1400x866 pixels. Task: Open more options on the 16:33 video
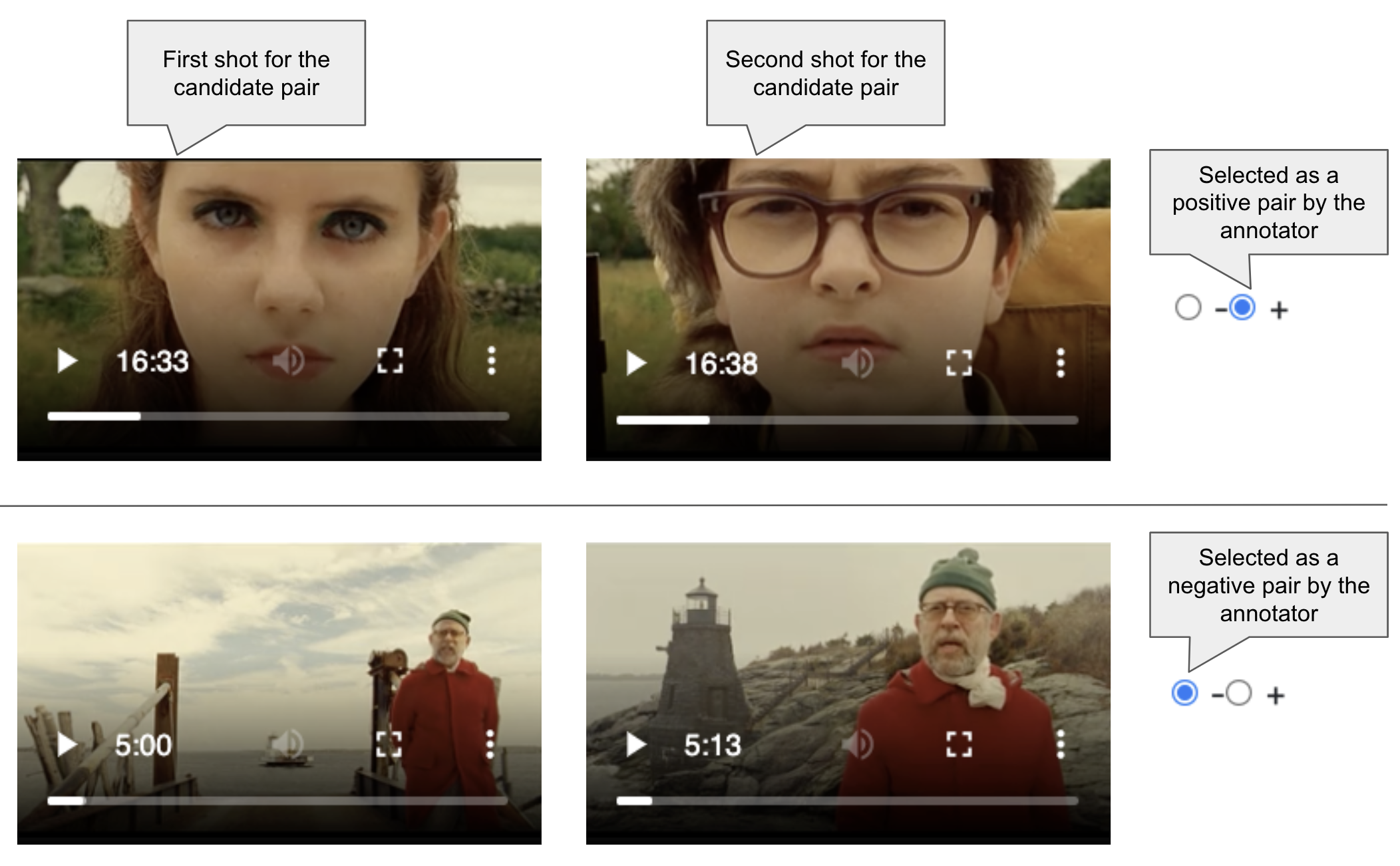pyautogui.click(x=491, y=361)
